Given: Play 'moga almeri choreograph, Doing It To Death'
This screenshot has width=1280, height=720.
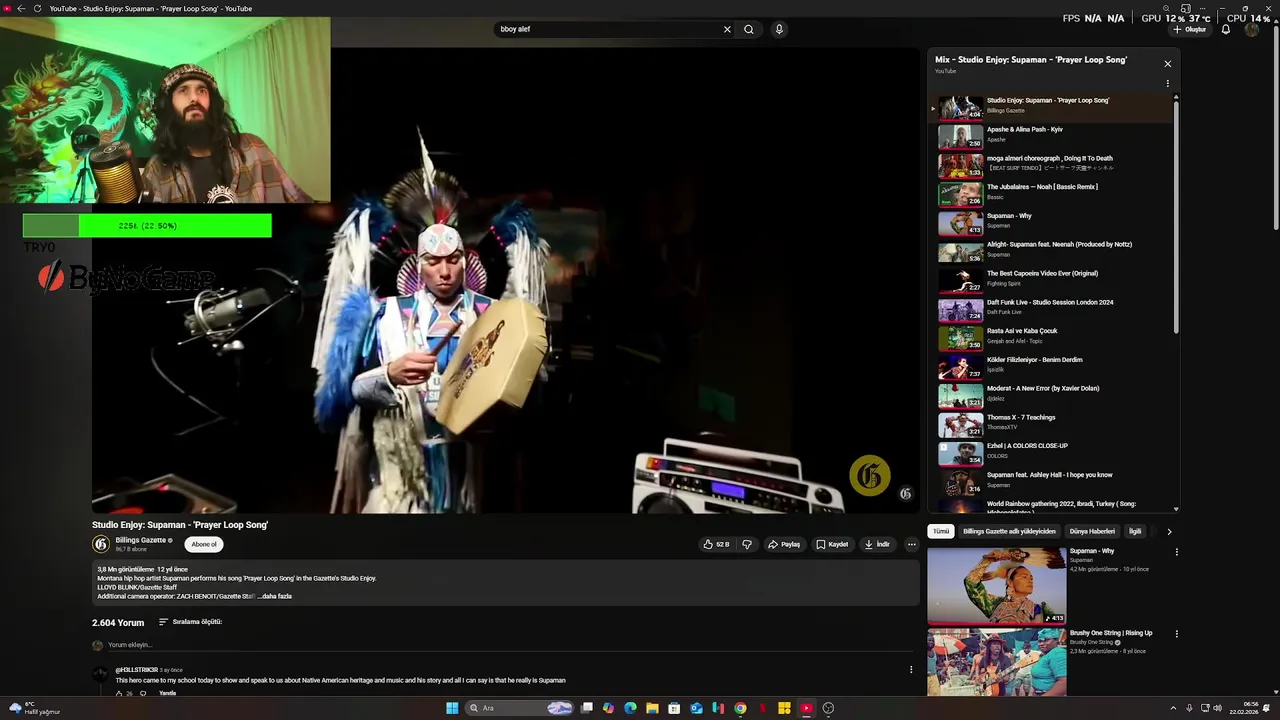Looking at the screenshot, I should coord(1050,164).
